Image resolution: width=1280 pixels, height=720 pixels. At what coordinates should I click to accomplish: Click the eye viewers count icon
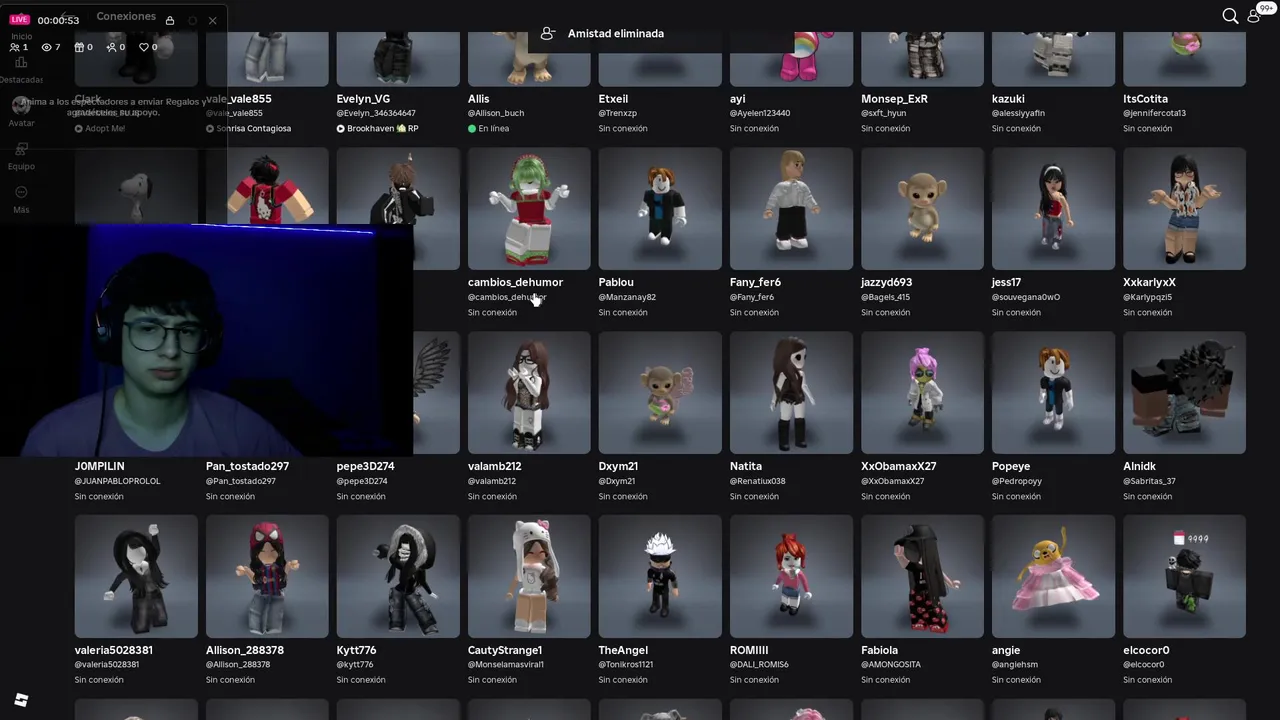(46, 47)
